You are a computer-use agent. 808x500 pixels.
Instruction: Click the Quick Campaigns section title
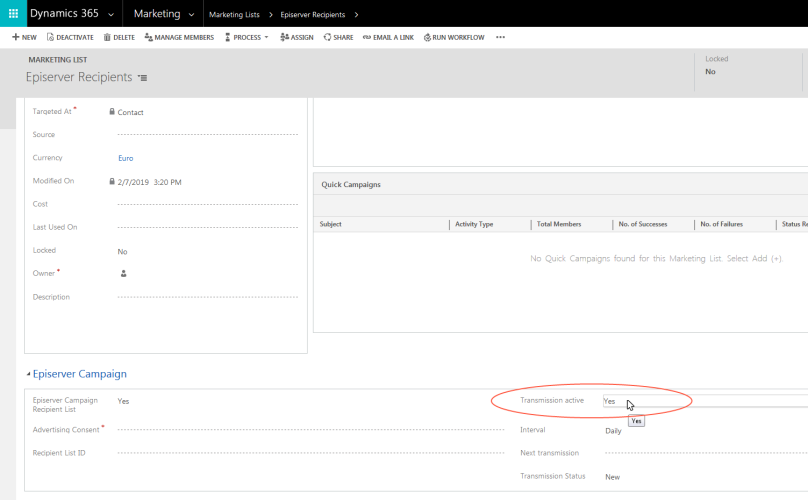click(x=351, y=185)
